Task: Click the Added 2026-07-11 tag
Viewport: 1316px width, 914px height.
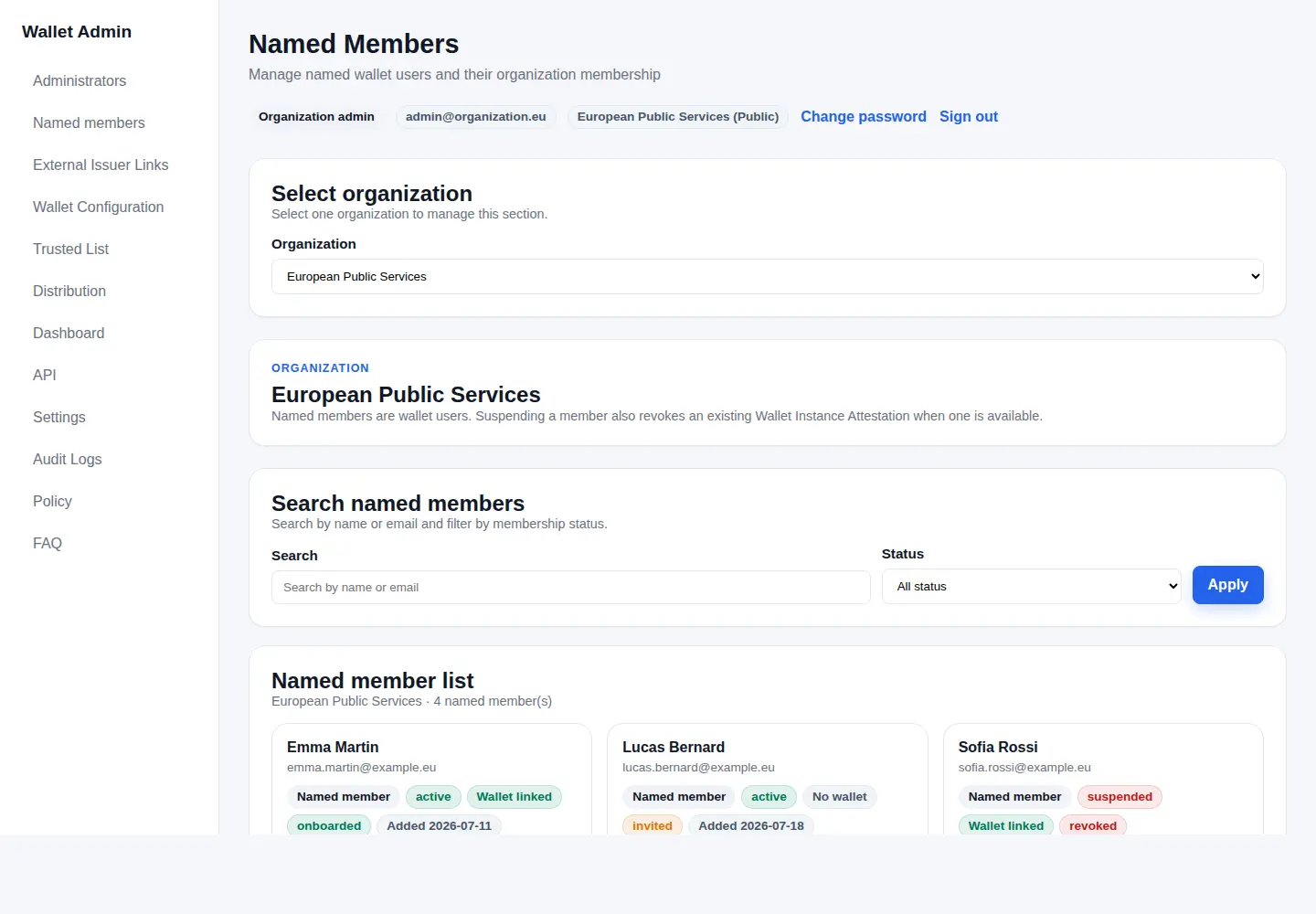Action: coord(439,825)
